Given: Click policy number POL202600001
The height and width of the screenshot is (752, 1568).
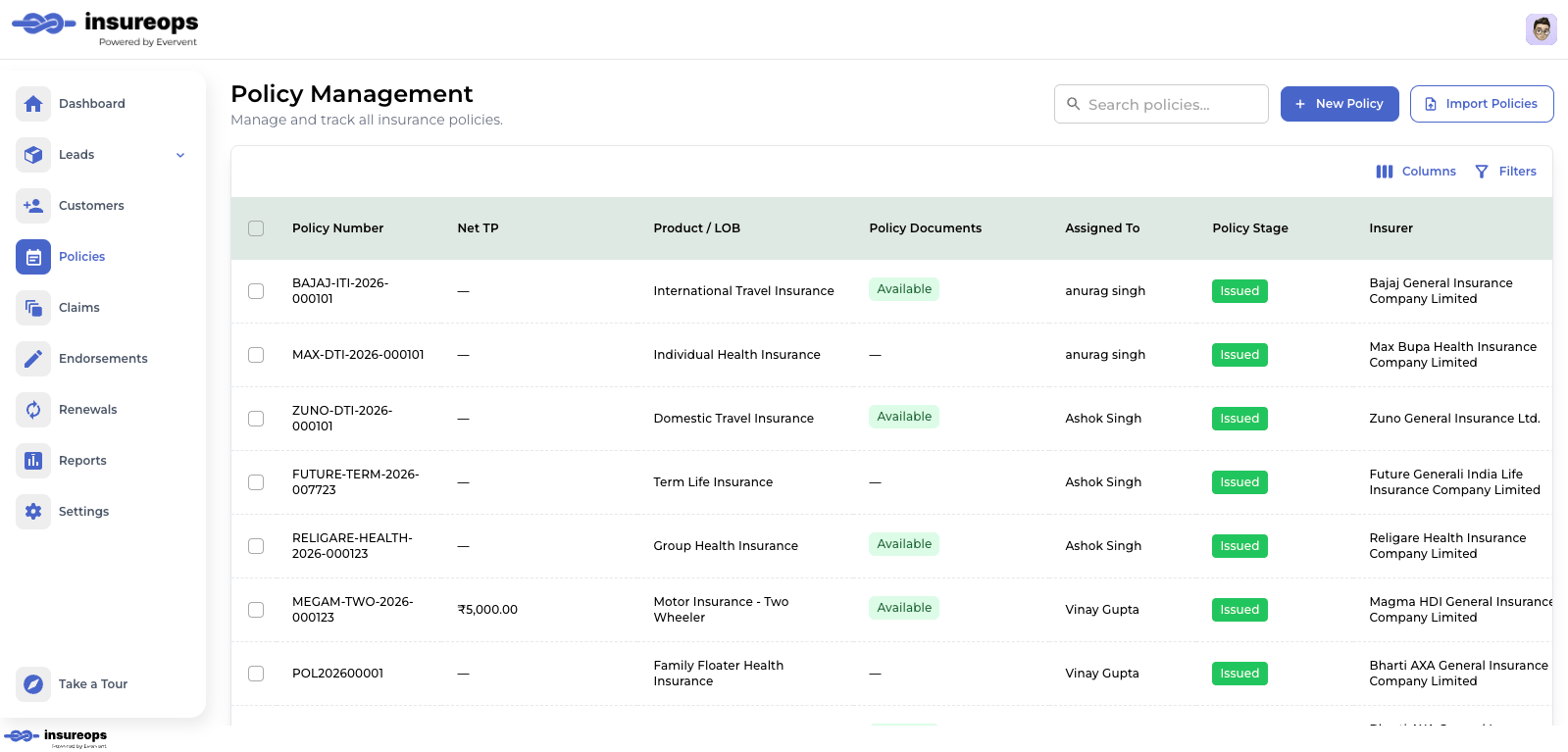Looking at the screenshot, I should tap(337, 674).
